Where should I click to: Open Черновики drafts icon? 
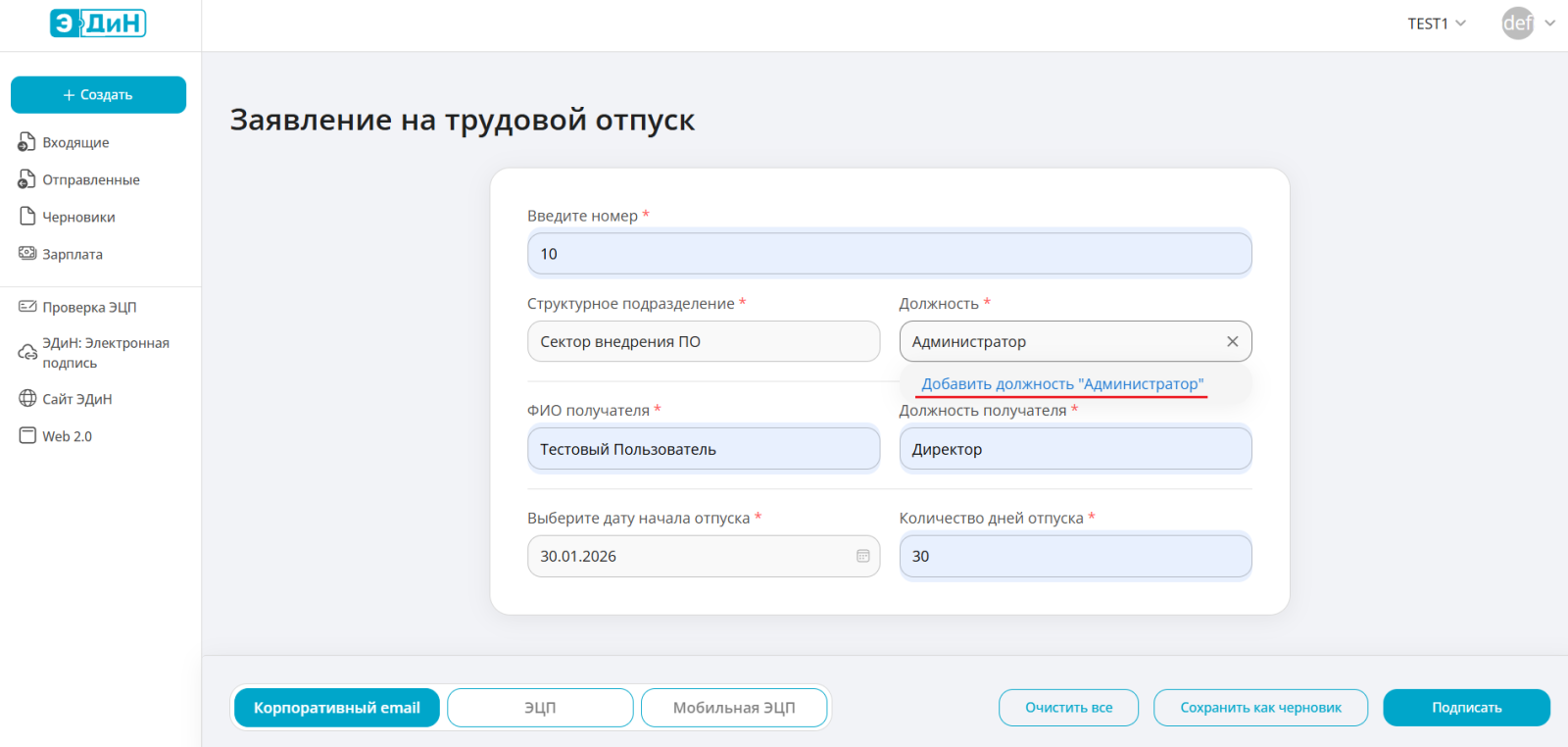click(26, 217)
